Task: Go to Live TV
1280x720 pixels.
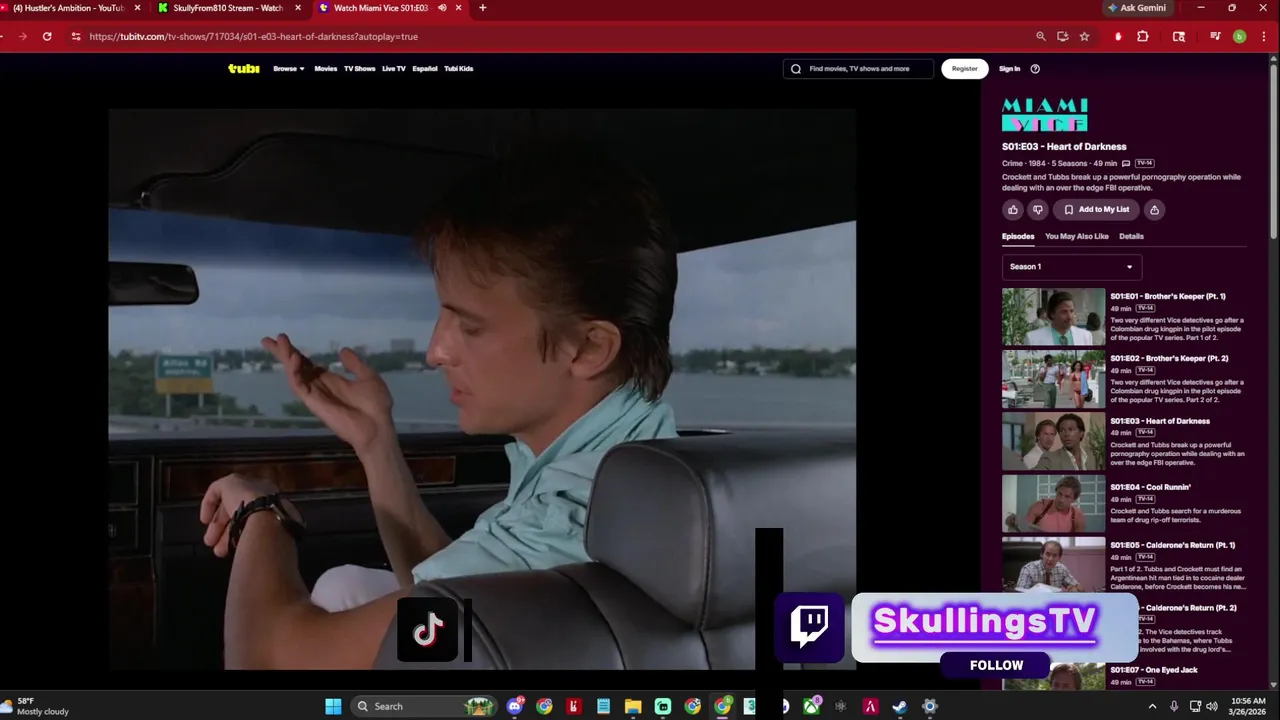Action: (x=394, y=69)
